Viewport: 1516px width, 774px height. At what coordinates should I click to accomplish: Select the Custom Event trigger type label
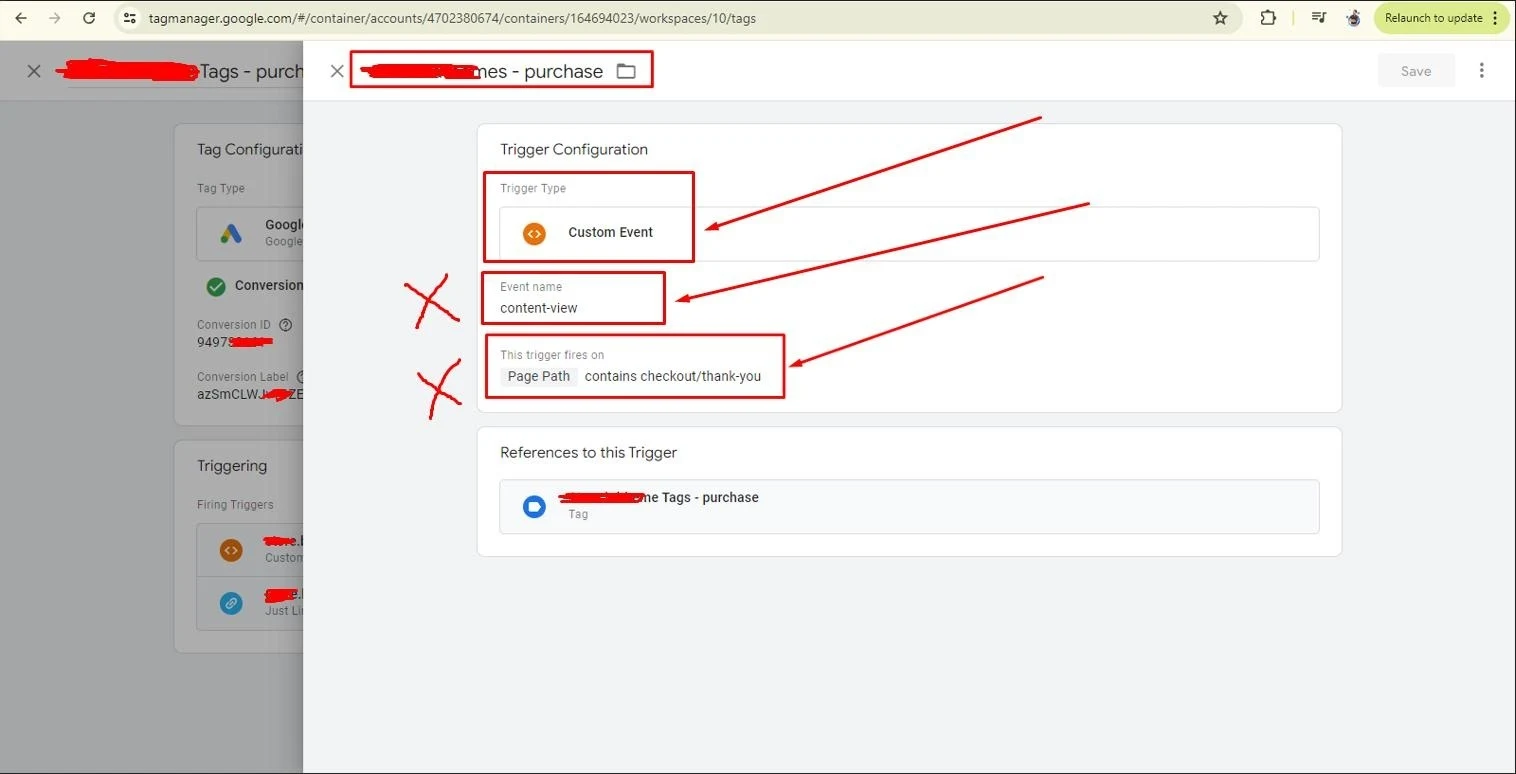point(610,232)
